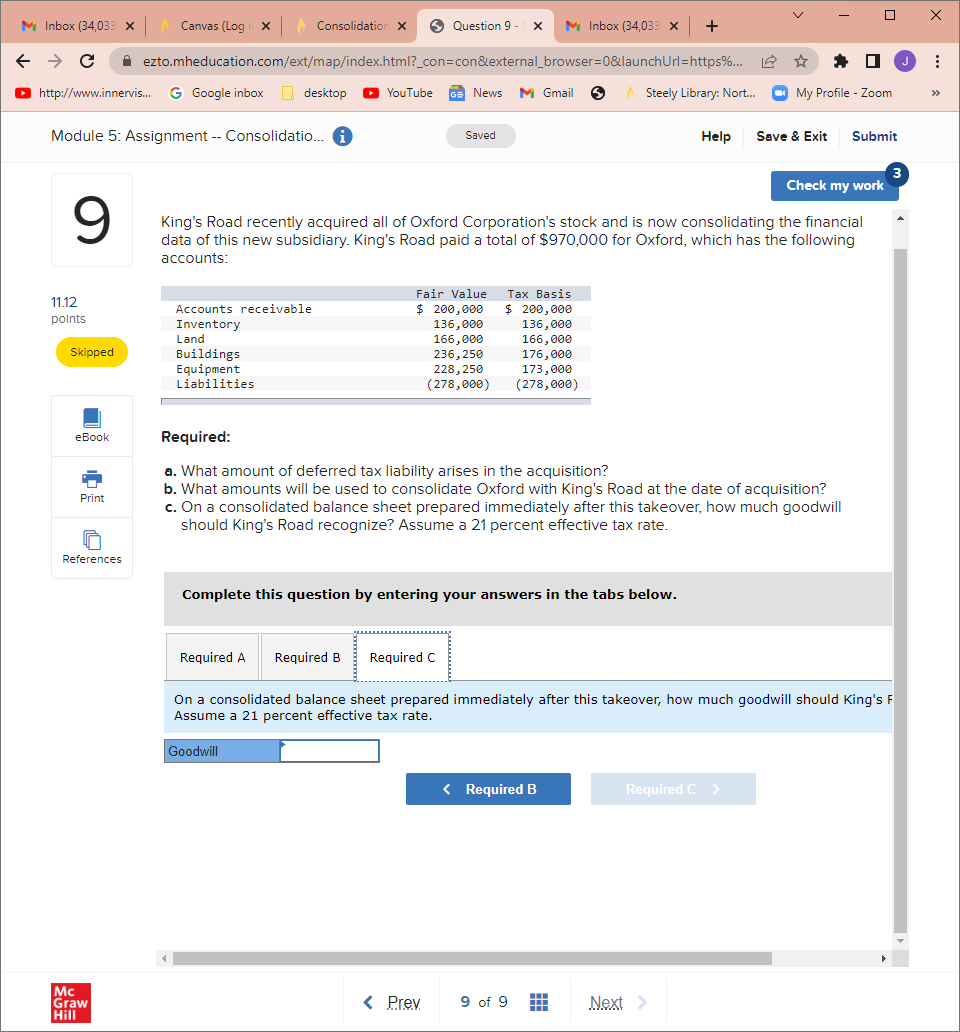The height and width of the screenshot is (1032, 960).
Task: Open the Help link
Action: click(x=716, y=136)
